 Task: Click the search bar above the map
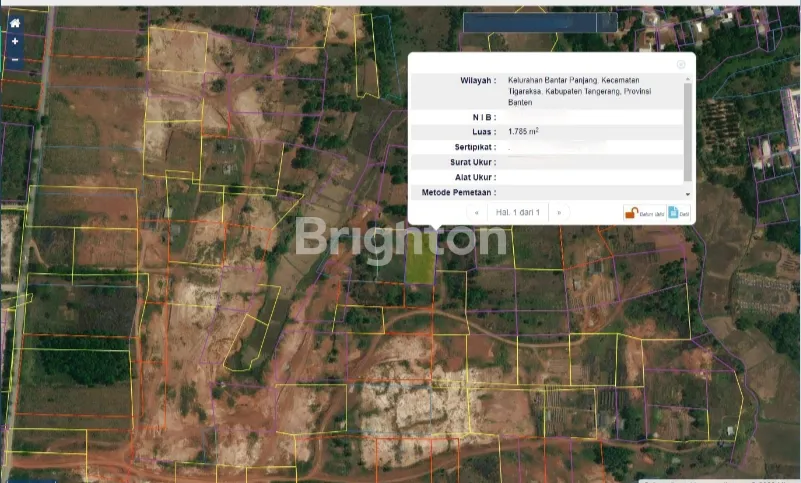click(530, 22)
